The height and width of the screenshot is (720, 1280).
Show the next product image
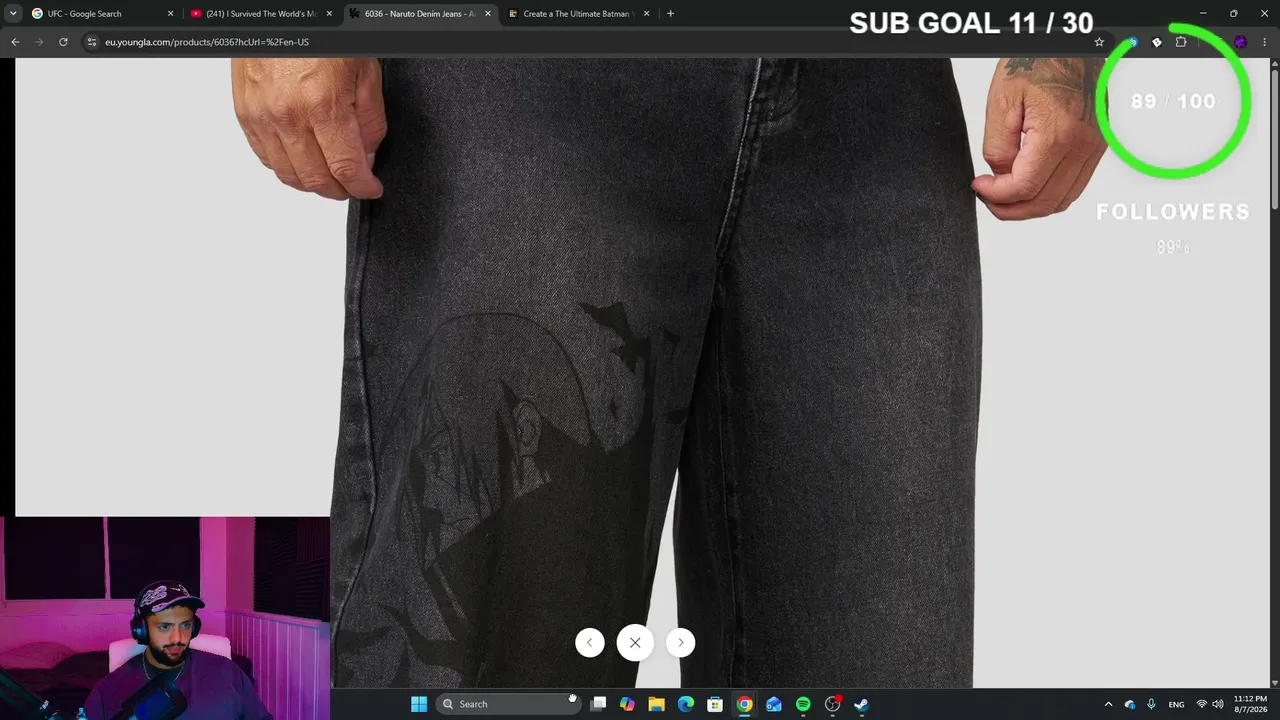680,643
